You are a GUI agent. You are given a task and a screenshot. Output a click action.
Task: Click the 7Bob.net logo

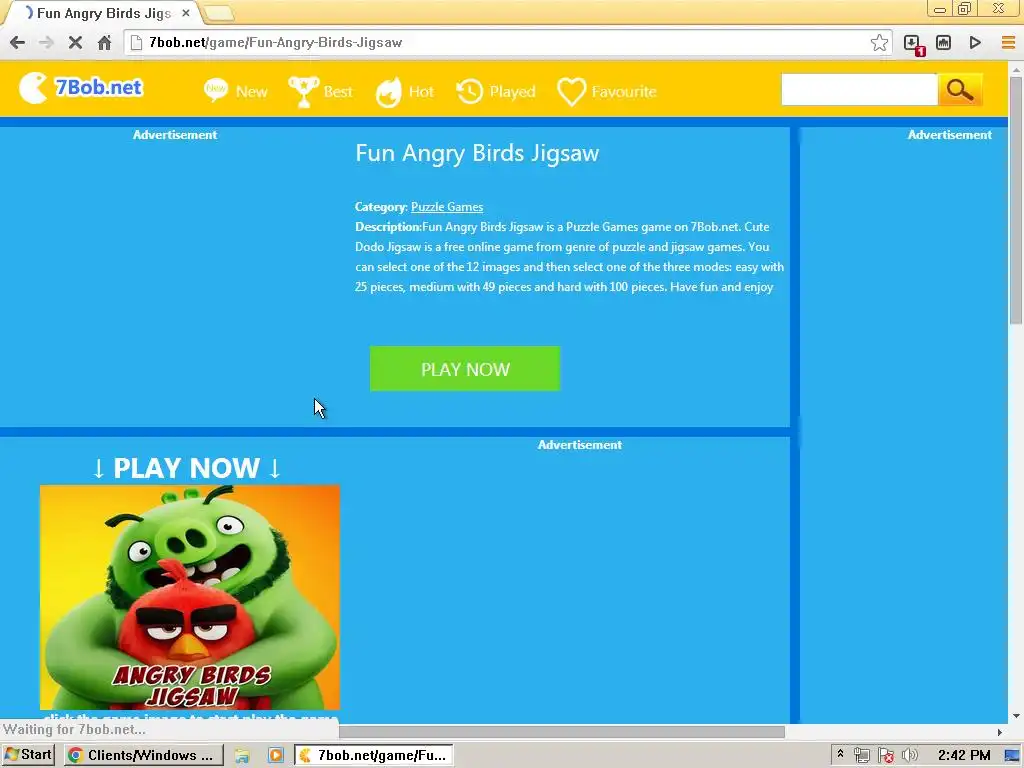tap(80, 88)
